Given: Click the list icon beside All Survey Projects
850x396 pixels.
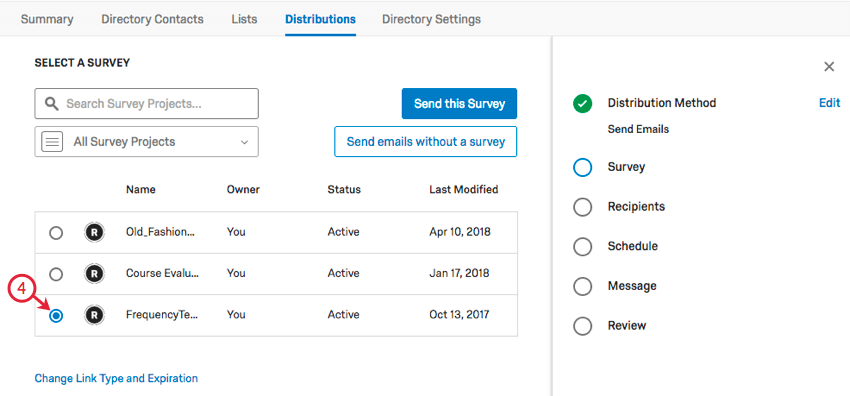Looking at the screenshot, I should 52,142.
